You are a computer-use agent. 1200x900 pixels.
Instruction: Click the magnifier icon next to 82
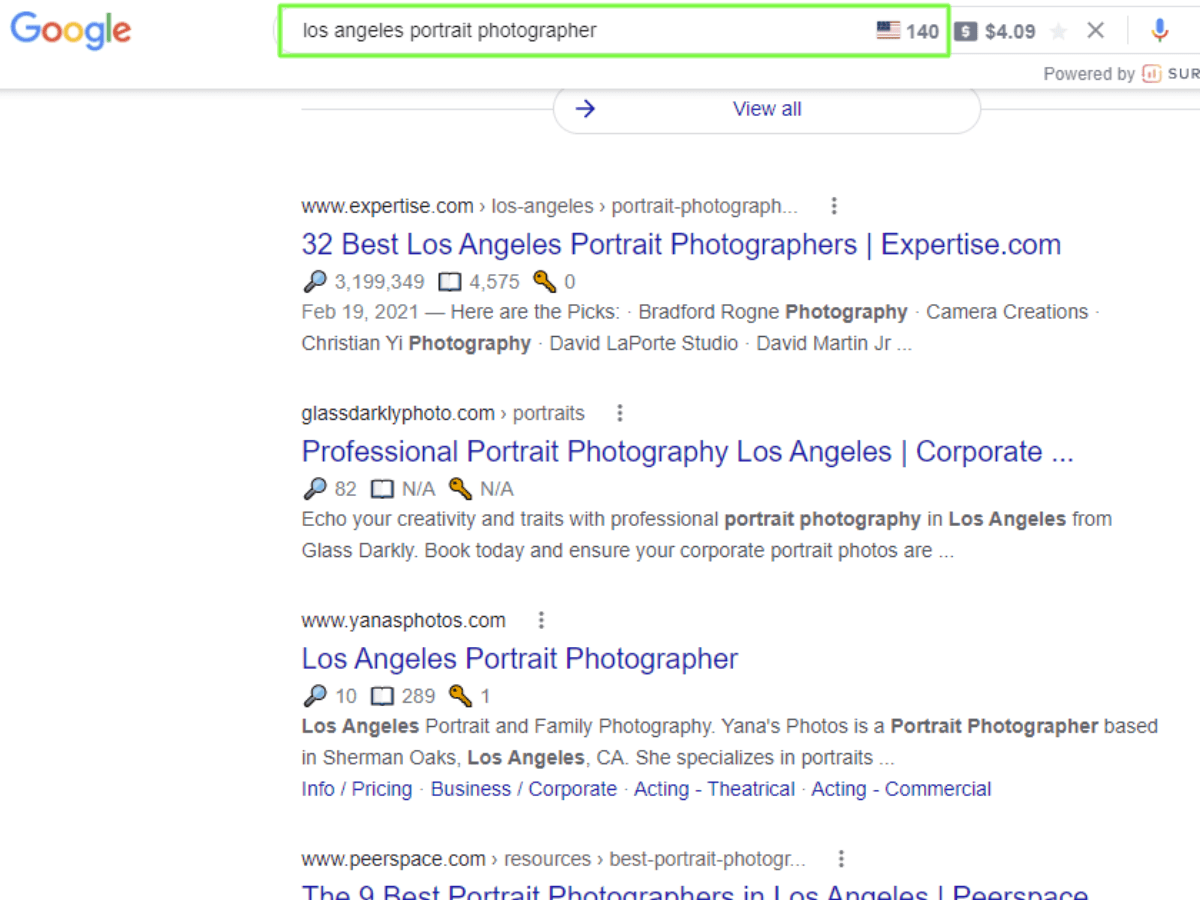(x=315, y=489)
